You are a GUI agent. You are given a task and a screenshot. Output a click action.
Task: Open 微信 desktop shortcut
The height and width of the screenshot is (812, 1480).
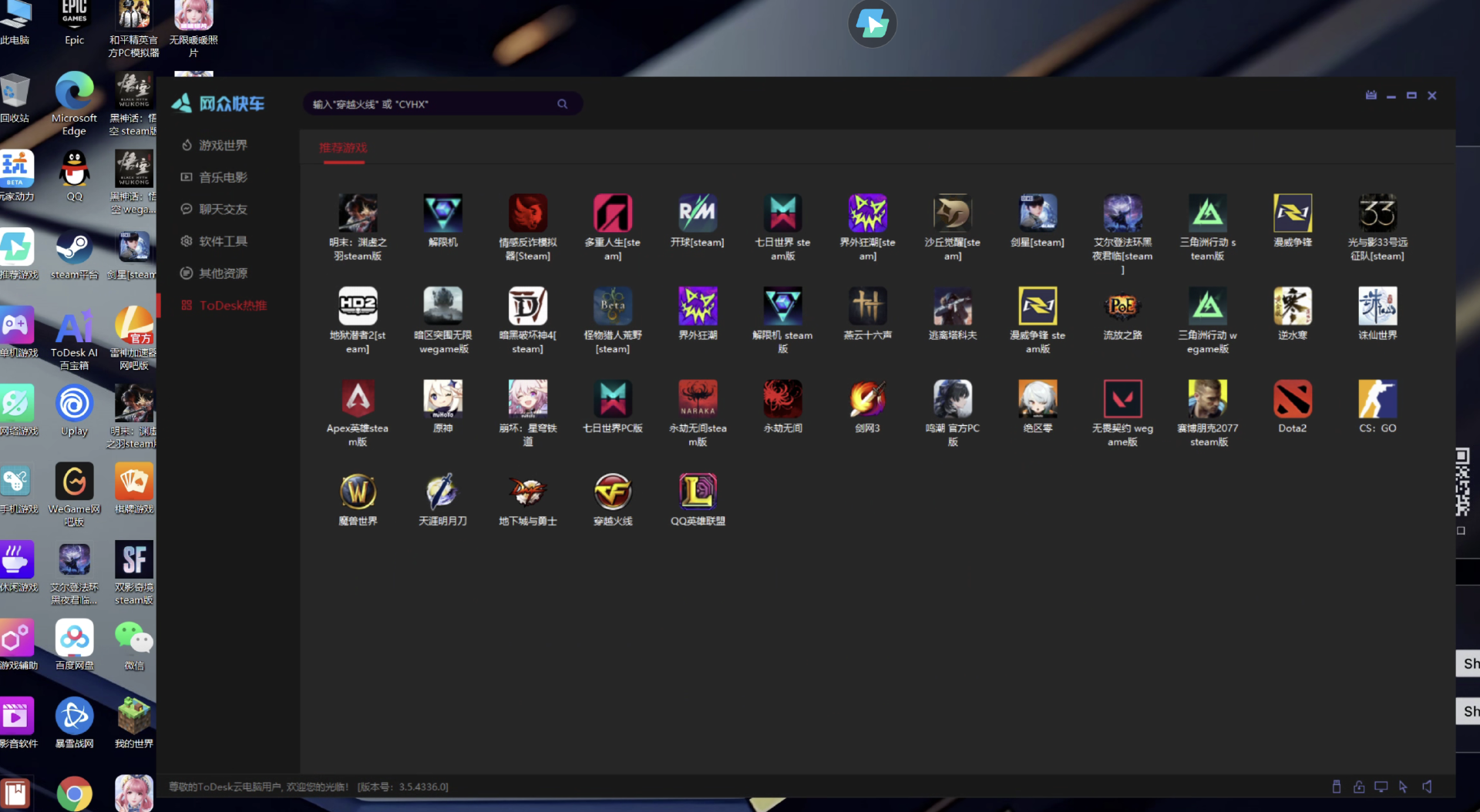pos(134,645)
